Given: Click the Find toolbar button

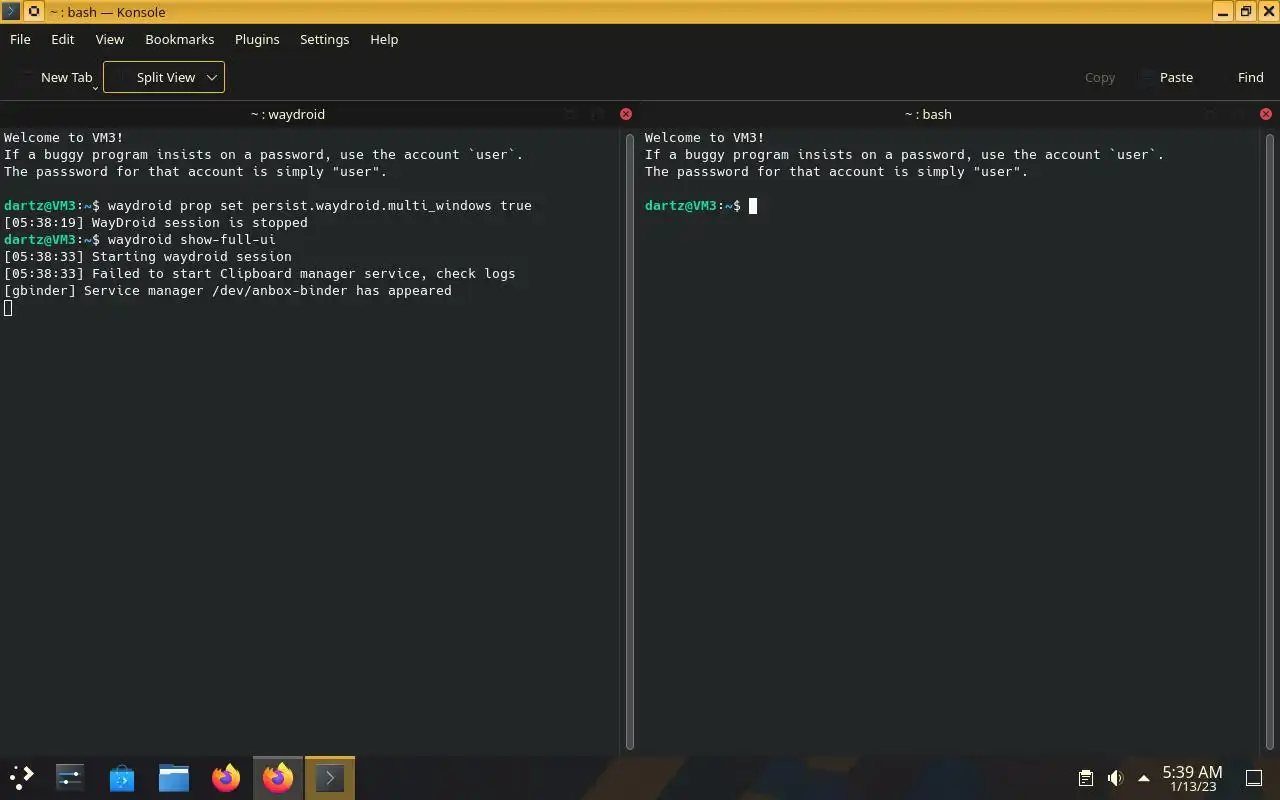Looking at the screenshot, I should (1241, 77).
